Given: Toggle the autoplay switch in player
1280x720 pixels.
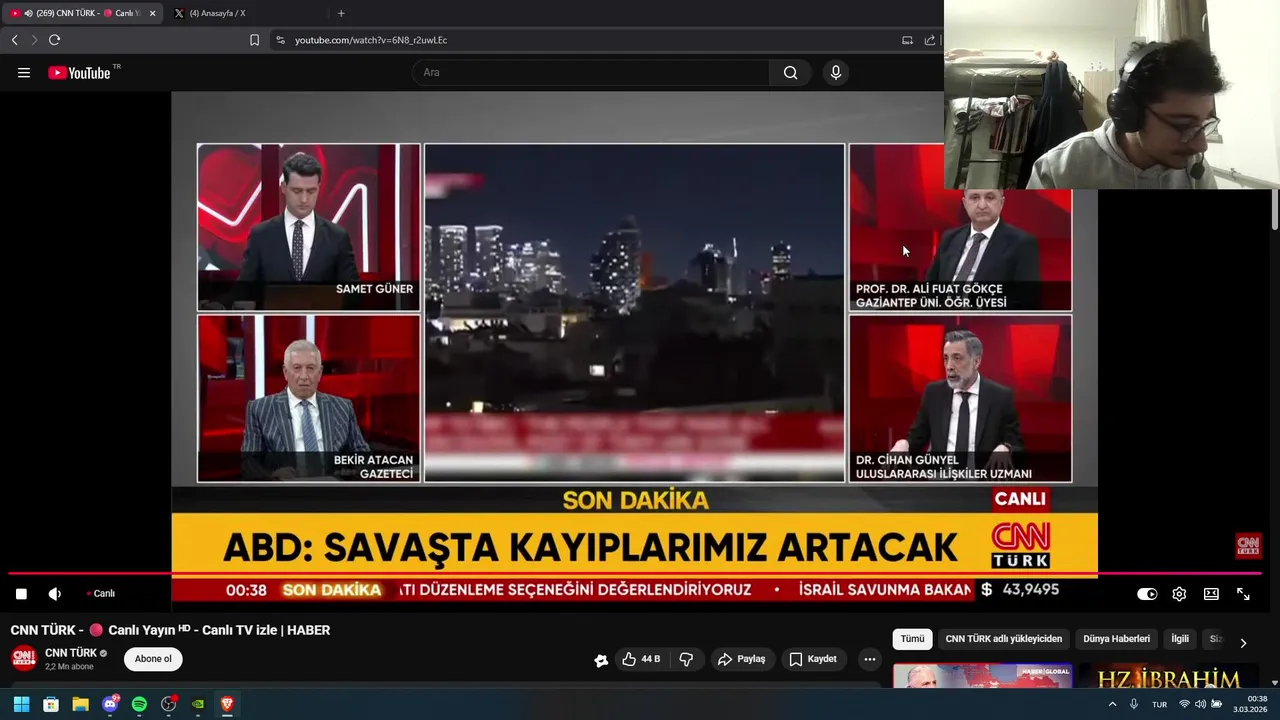Looking at the screenshot, I should (1147, 594).
